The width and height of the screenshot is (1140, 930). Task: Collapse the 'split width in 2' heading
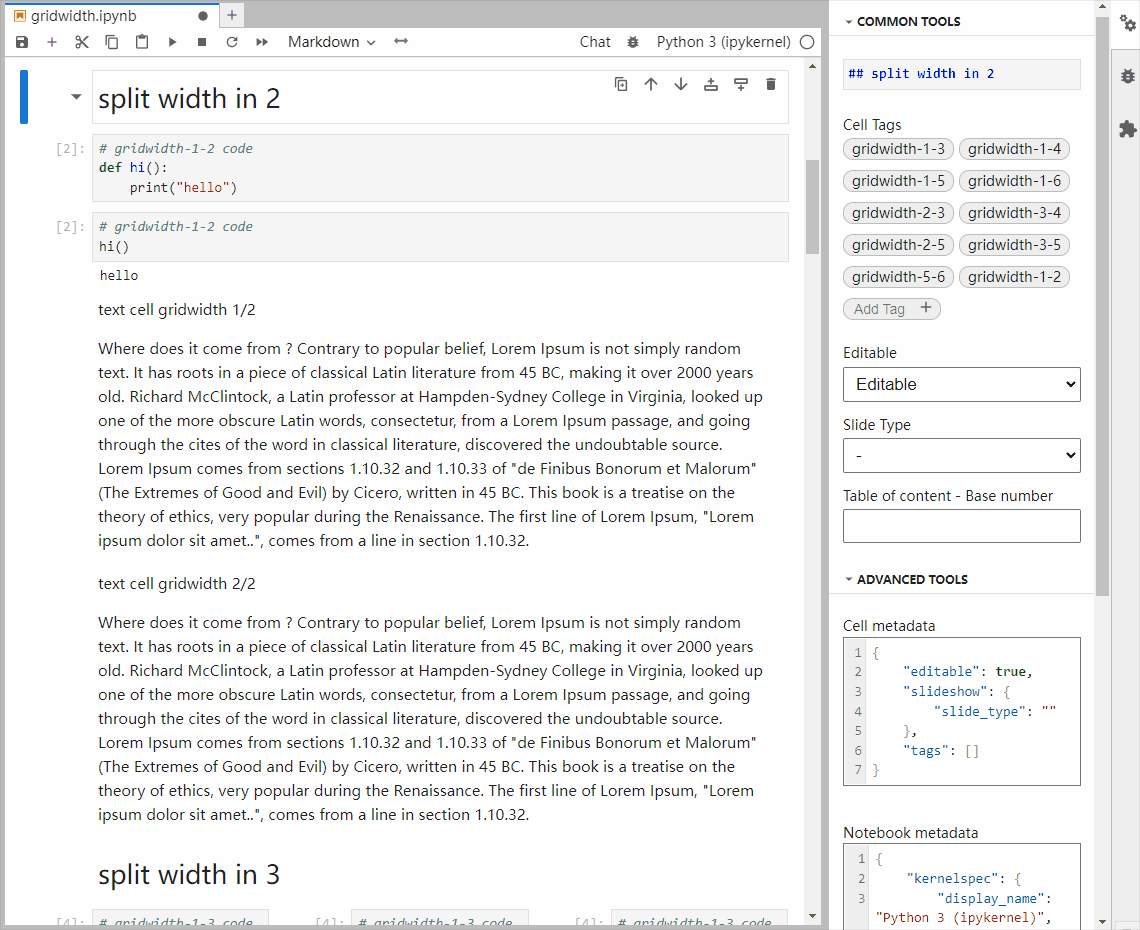tap(76, 97)
